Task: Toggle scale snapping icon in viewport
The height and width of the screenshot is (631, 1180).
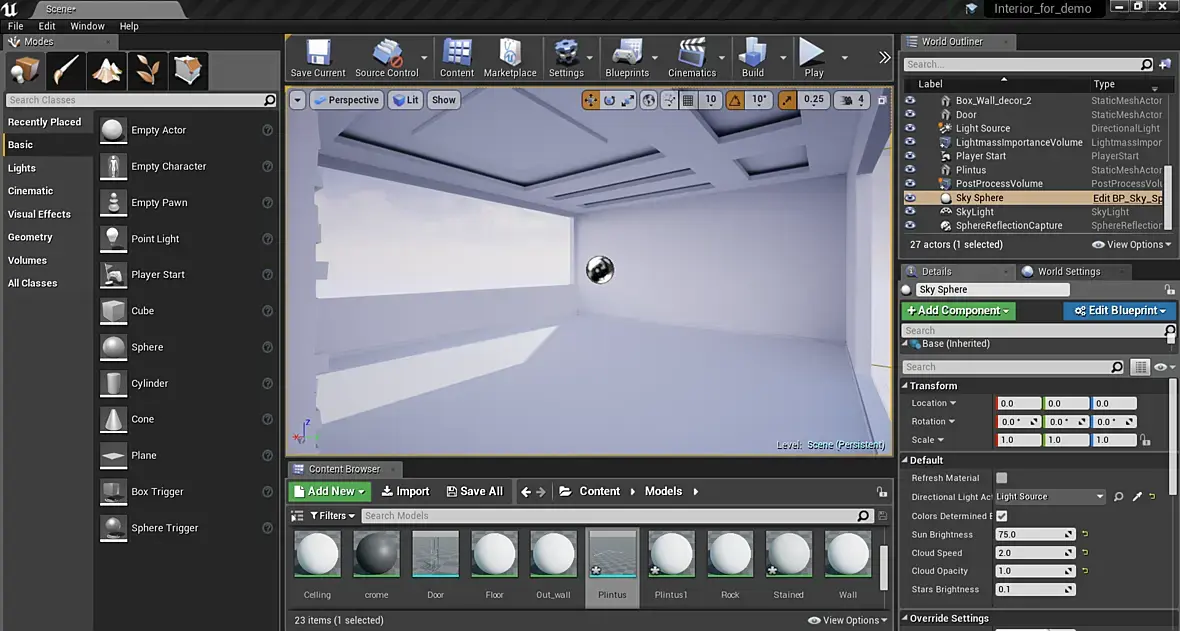Action: pos(787,100)
